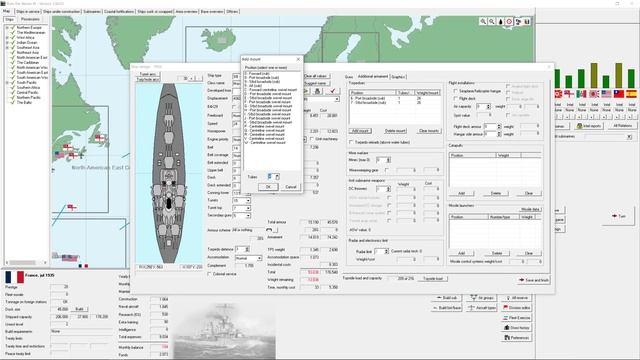The image size is (640, 360).
Task: Switch to Area overview tab
Action: coord(186,11)
